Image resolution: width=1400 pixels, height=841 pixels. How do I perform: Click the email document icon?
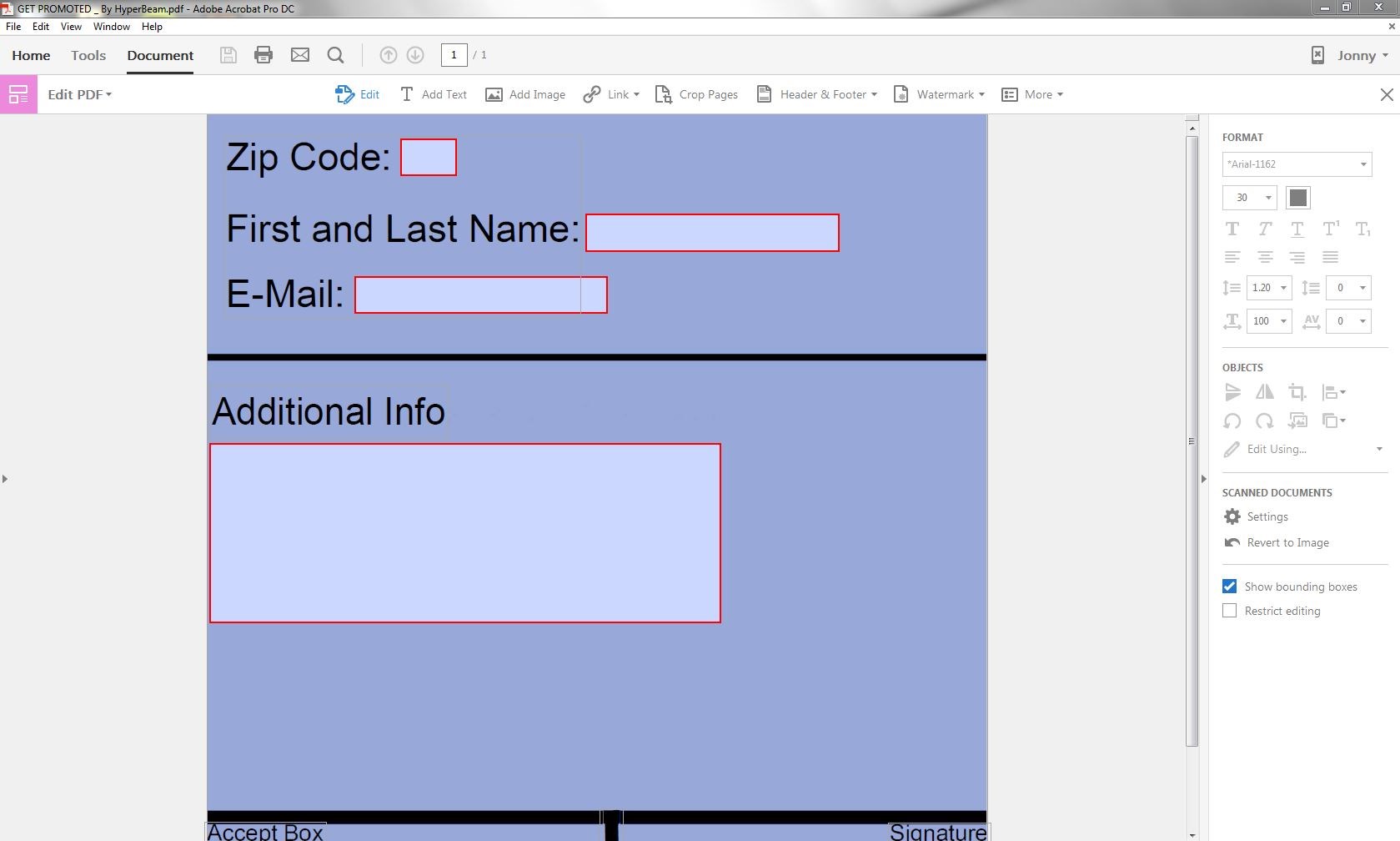tap(299, 55)
